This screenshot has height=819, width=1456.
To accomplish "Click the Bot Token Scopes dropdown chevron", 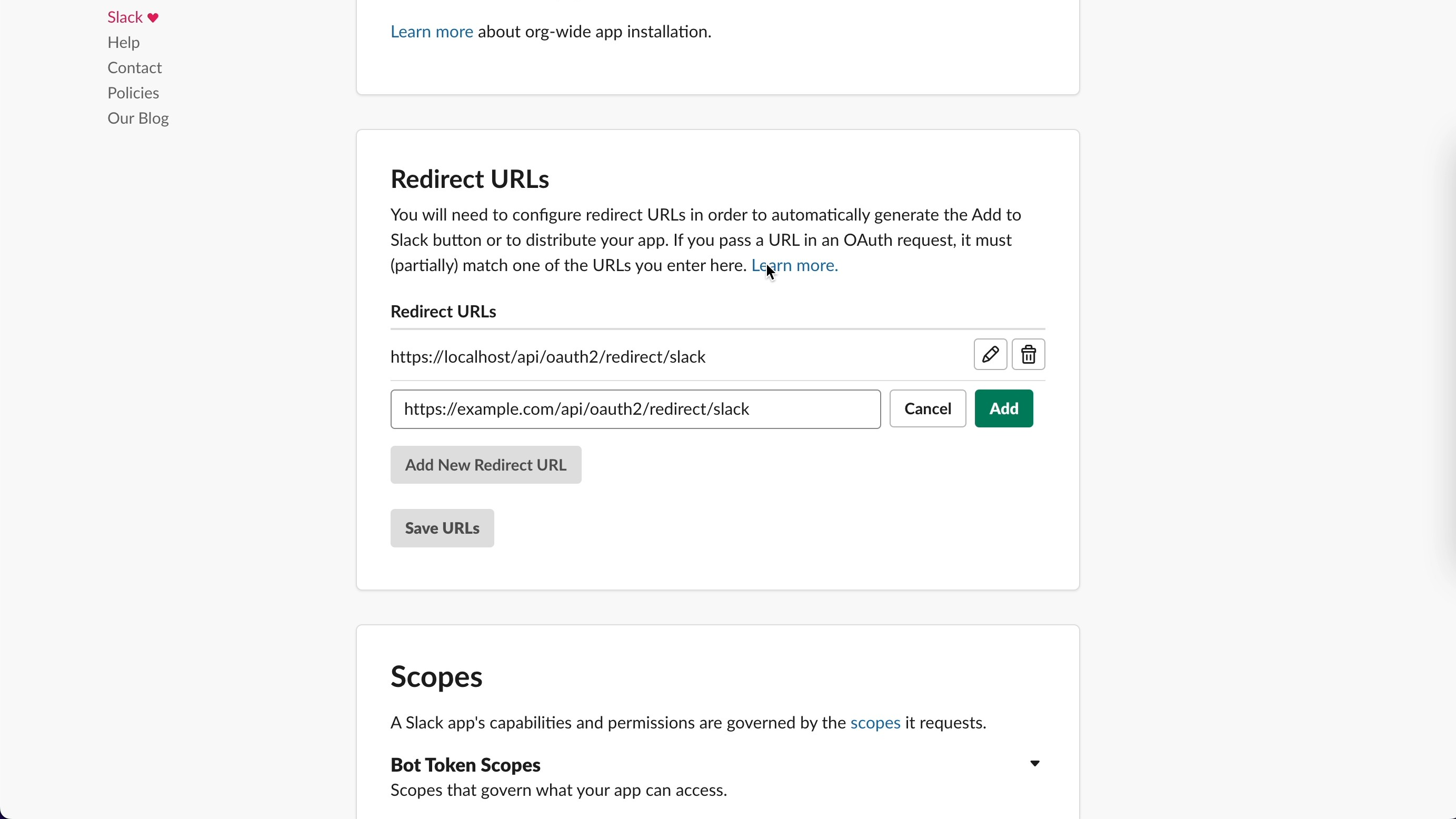I will click(1035, 764).
